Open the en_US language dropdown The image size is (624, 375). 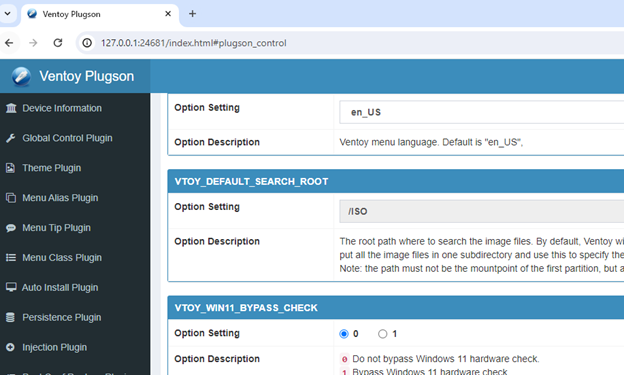(482, 112)
